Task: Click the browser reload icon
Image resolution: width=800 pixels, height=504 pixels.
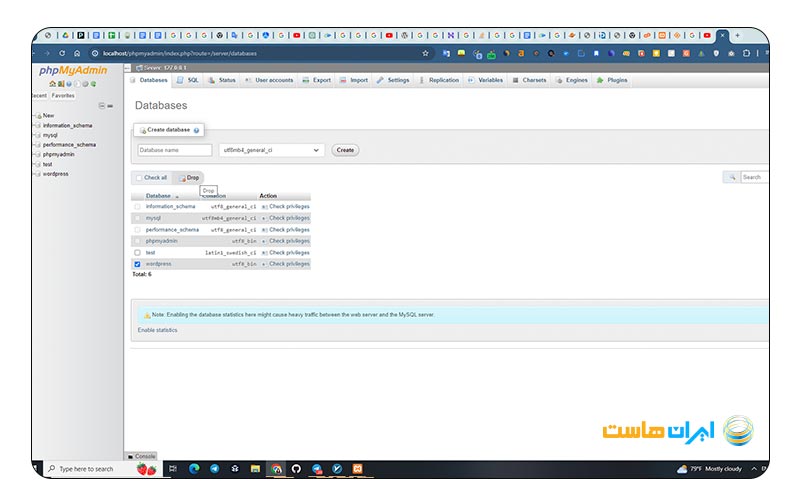Action: pyautogui.click(x=62, y=53)
